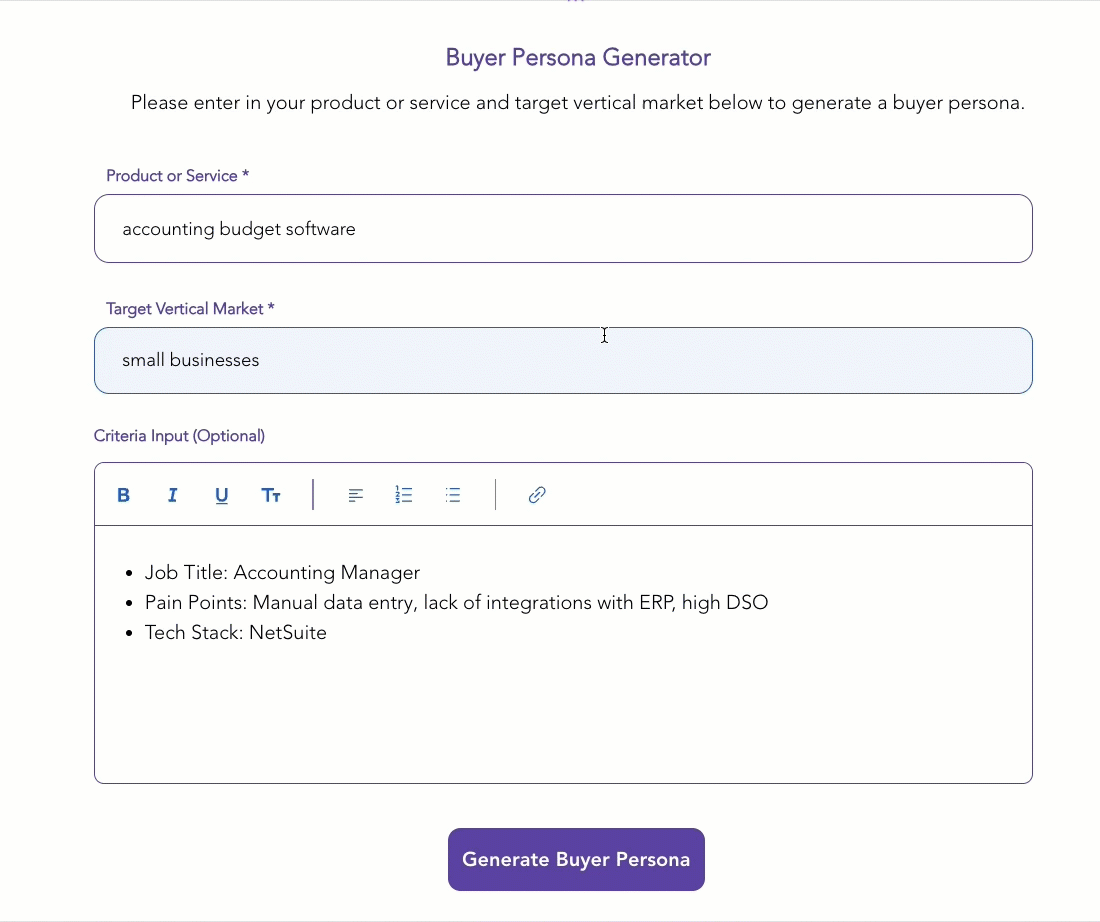Place cursor after Tech Stack: NetSuite

pos(328,633)
